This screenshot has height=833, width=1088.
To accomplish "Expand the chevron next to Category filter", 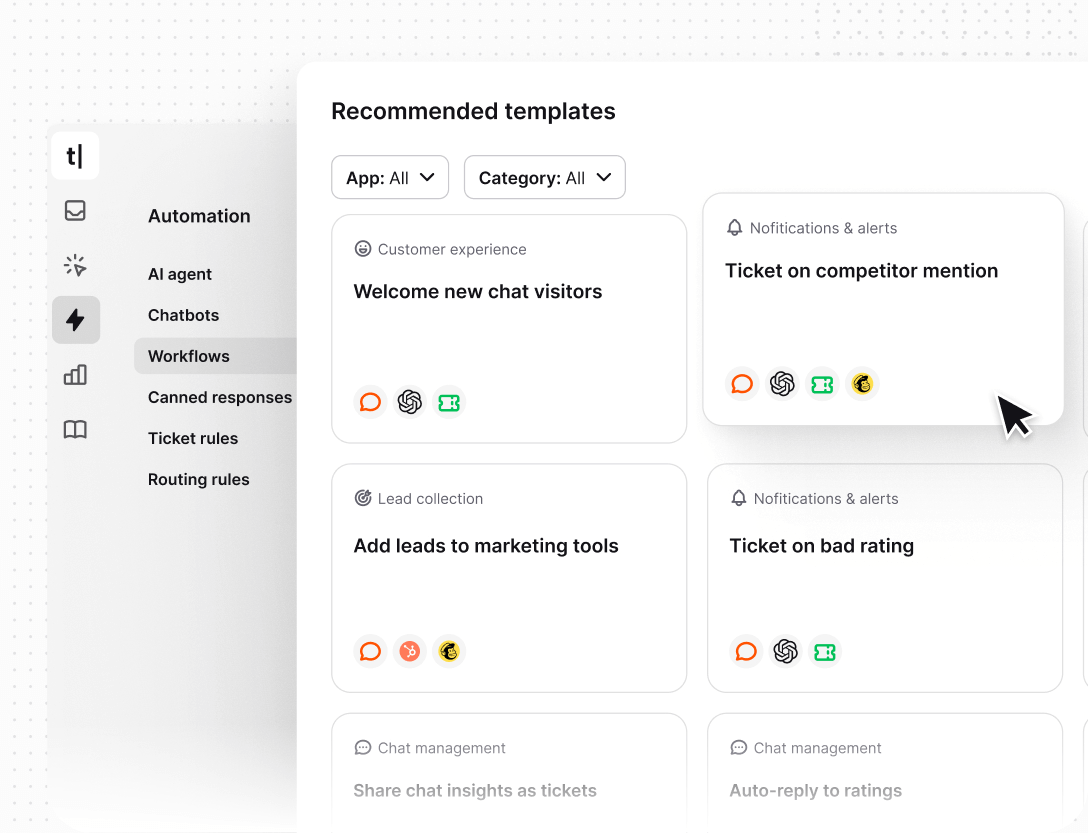I will point(603,176).
